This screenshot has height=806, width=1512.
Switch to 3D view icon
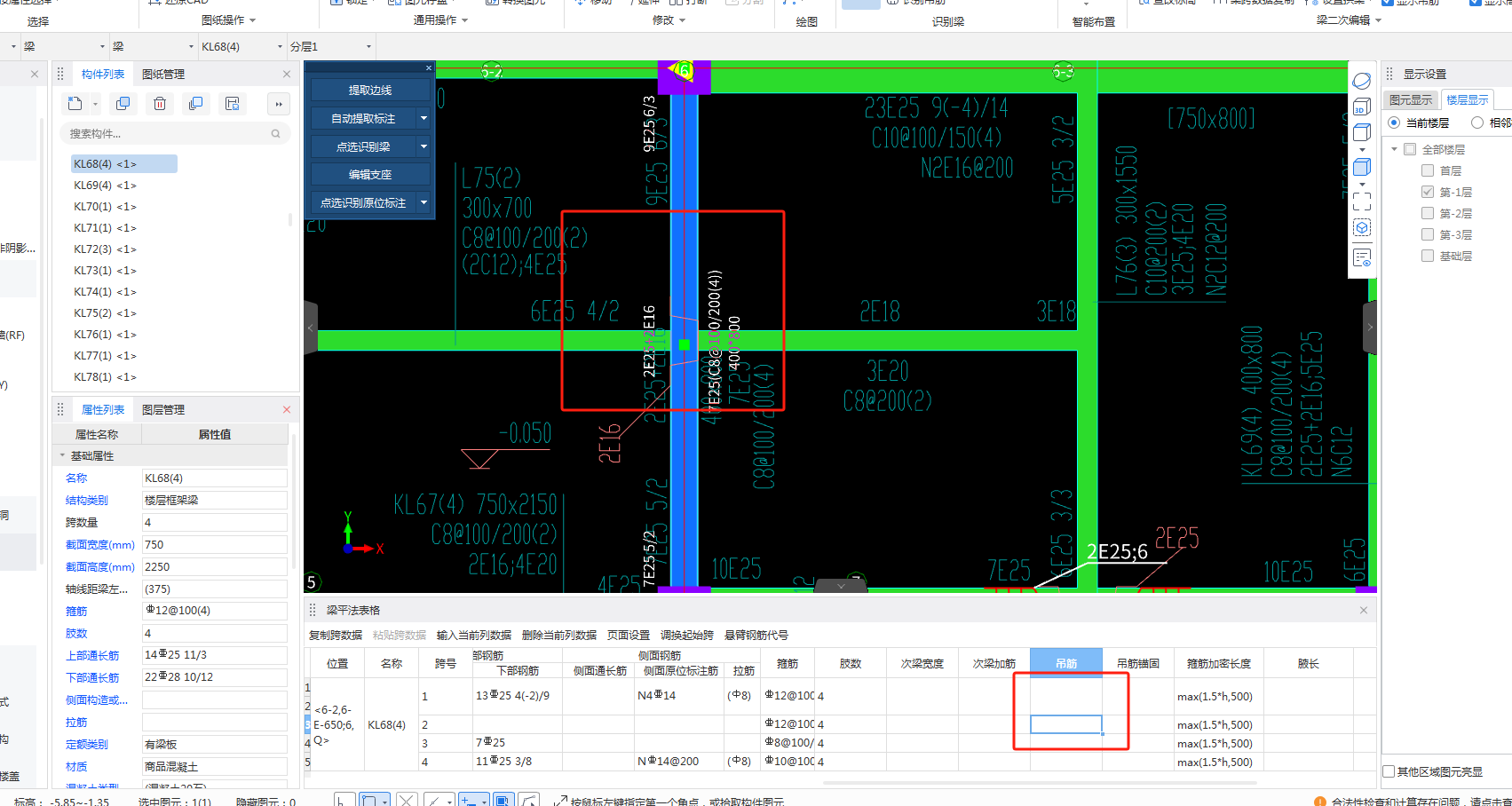pyautogui.click(x=1362, y=107)
